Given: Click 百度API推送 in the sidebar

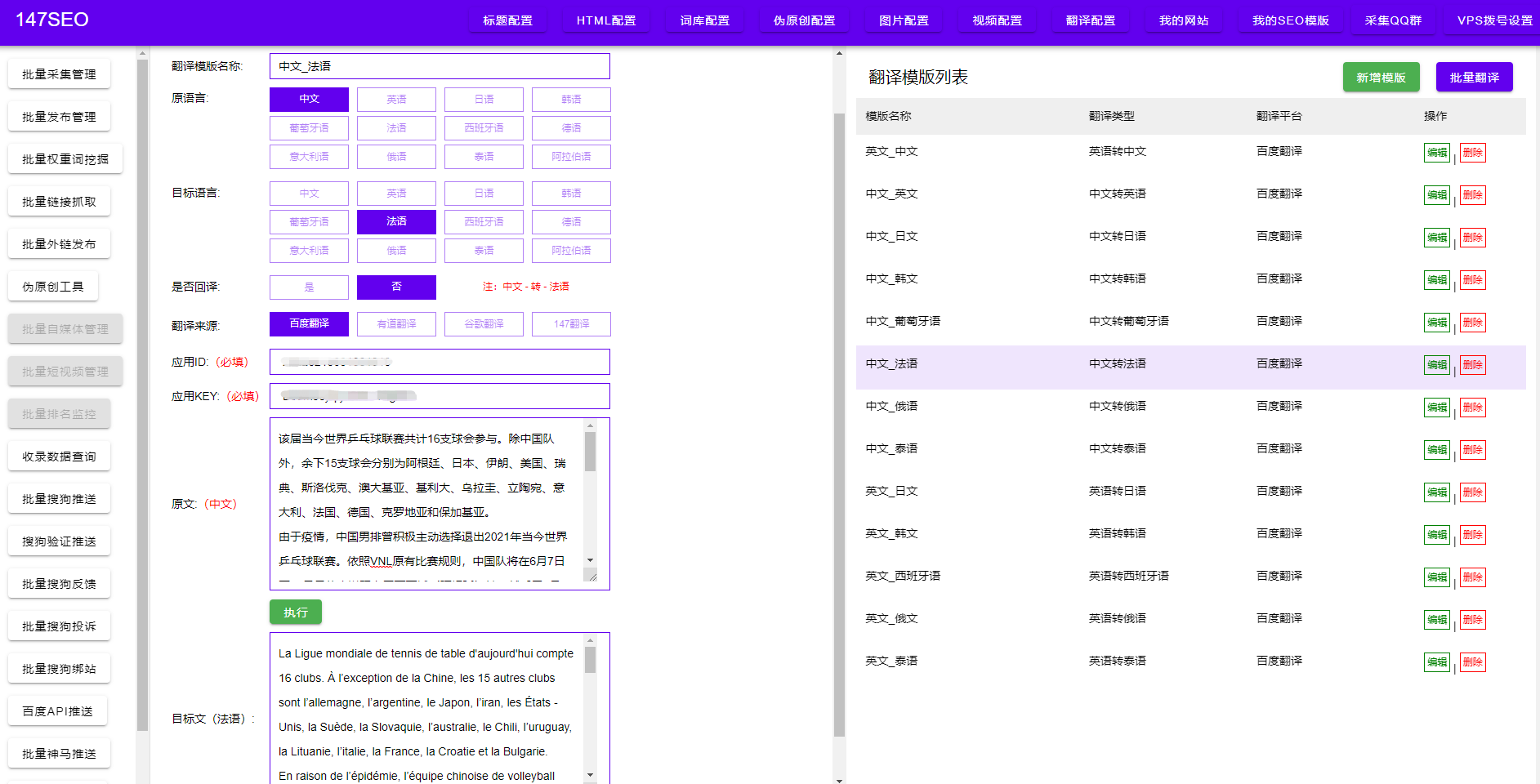Looking at the screenshot, I should pyautogui.click(x=57, y=710).
